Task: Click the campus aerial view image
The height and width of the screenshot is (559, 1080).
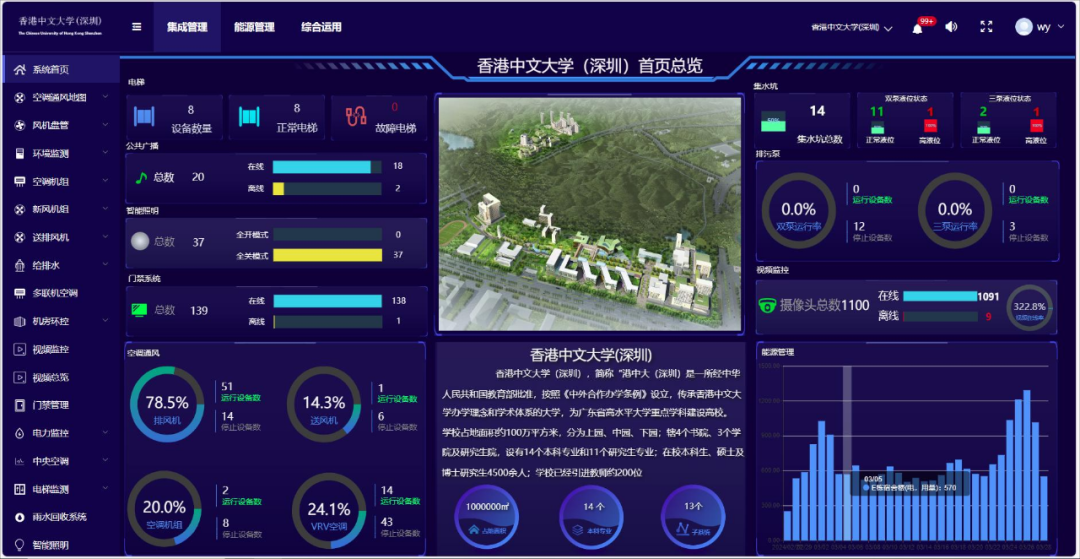Action: 590,213
